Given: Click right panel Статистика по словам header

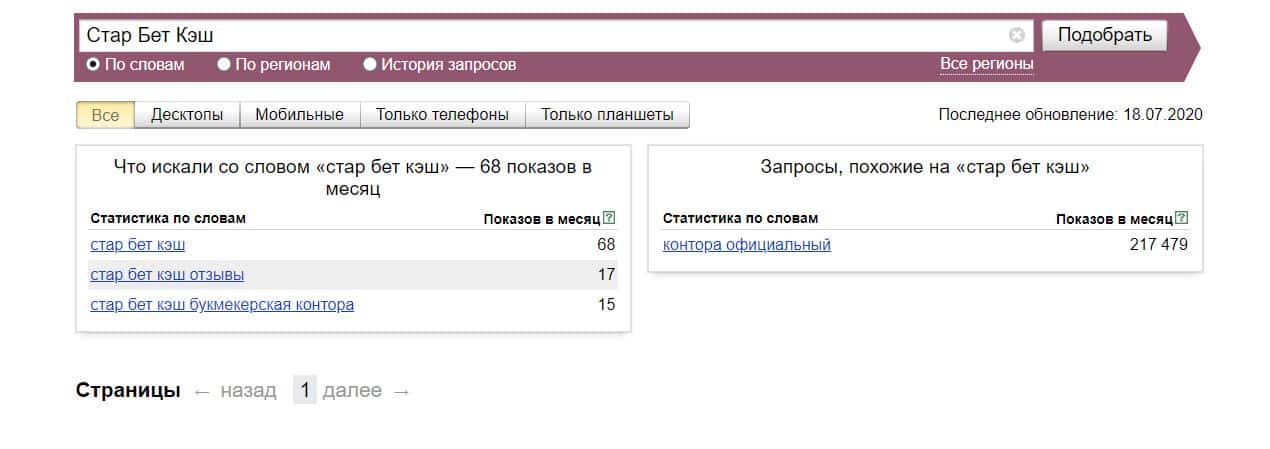Looking at the screenshot, I should [740, 218].
